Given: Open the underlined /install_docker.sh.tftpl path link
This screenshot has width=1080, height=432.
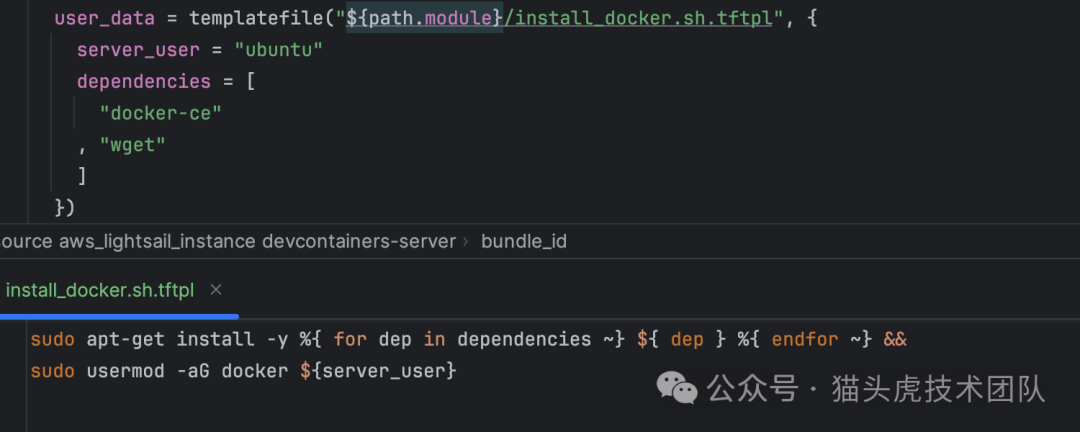Looking at the screenshot, I should 638,18.
